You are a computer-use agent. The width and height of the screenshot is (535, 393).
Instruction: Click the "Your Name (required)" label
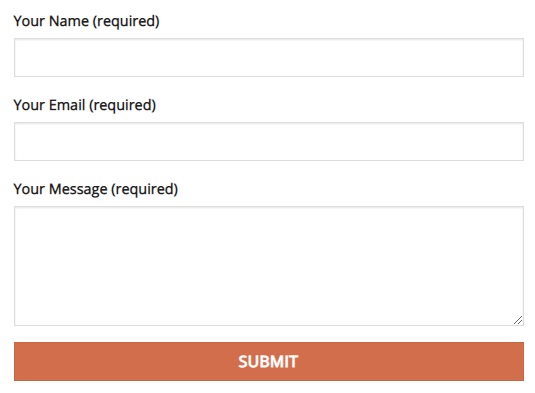pyautogui.click(x=86, y=21)
